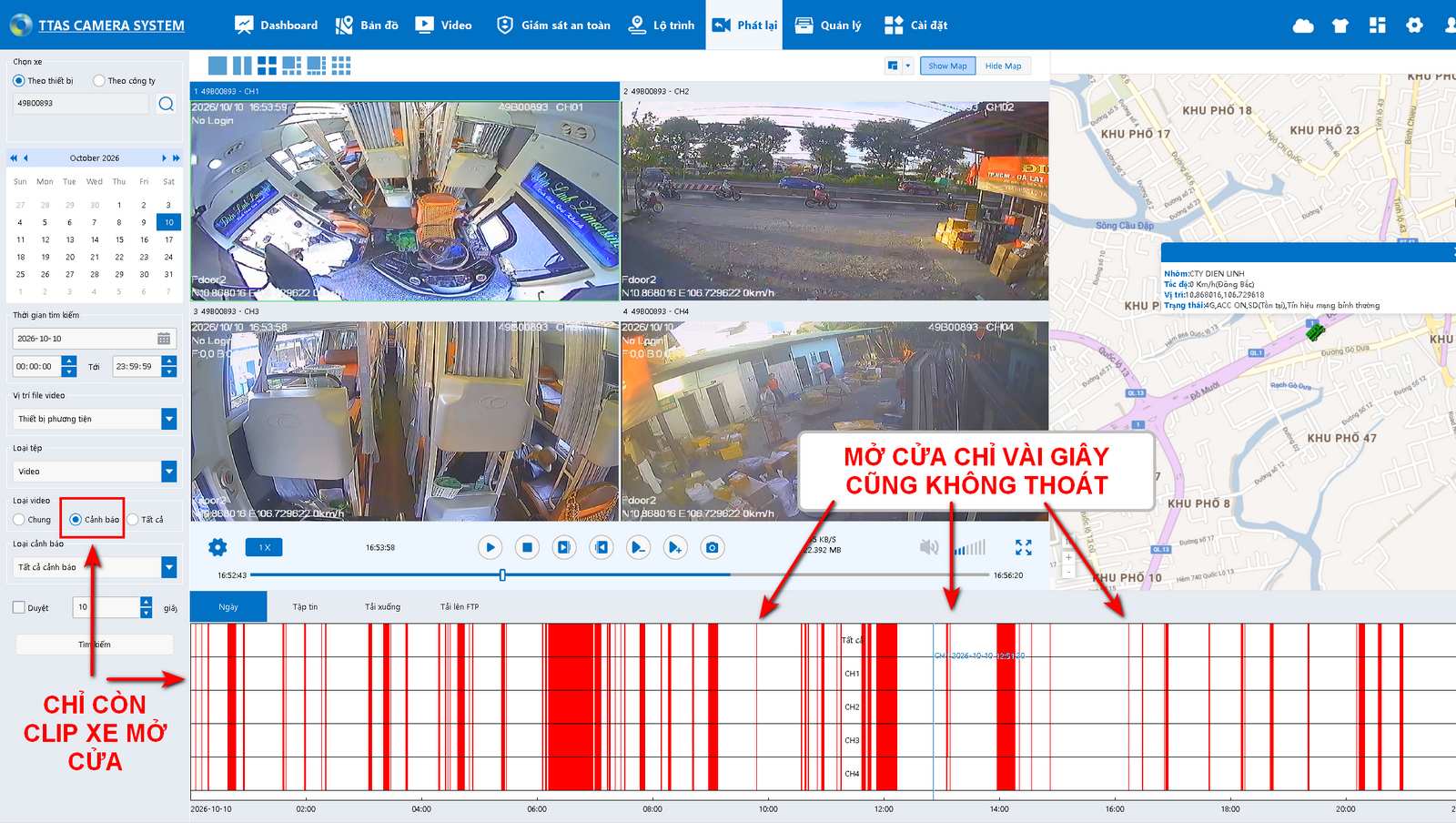Unmute the audio speaker icon
This screenshot has width=1456, height=823.
[929, 547]
